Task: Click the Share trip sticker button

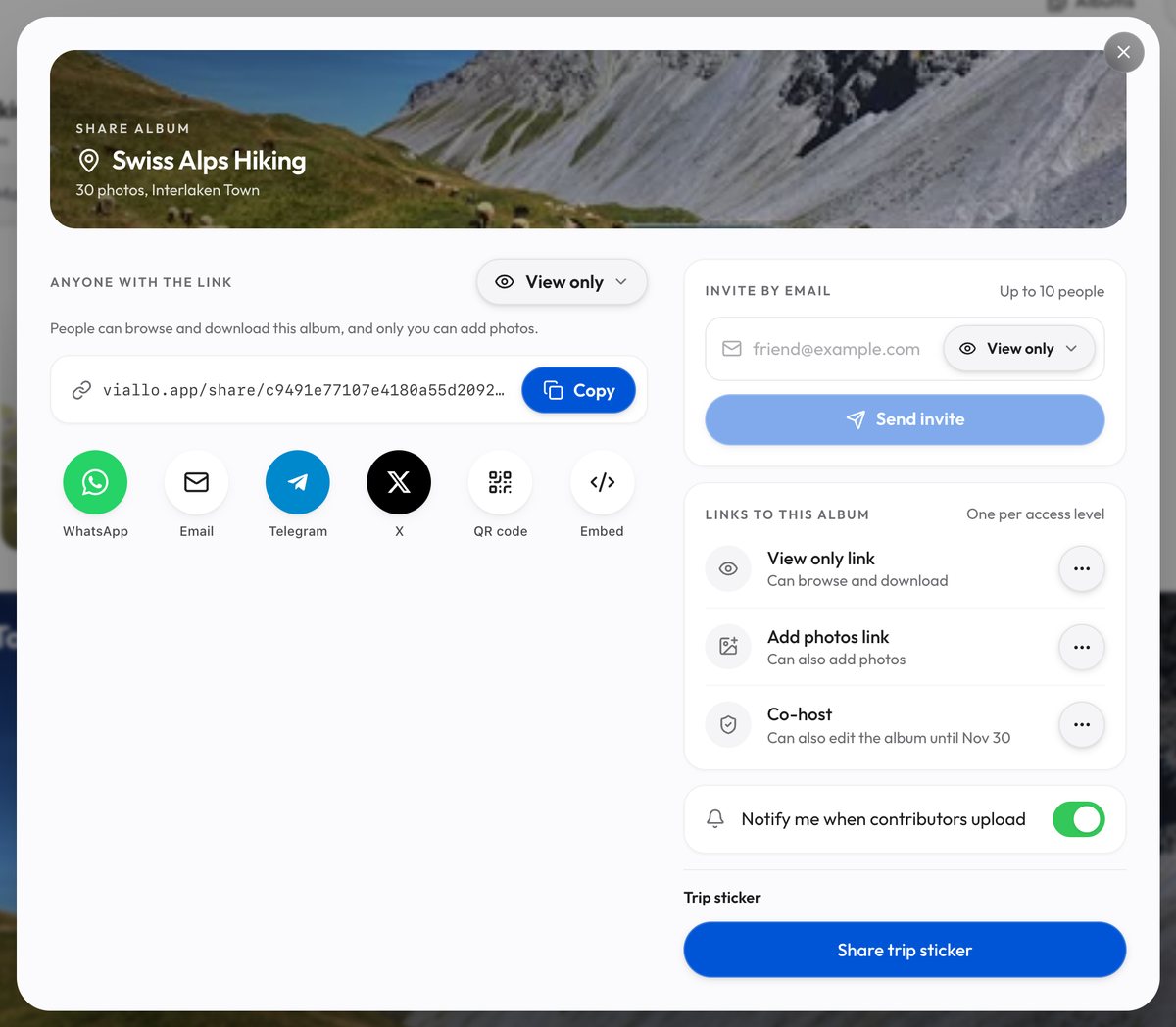Action: 905,950
